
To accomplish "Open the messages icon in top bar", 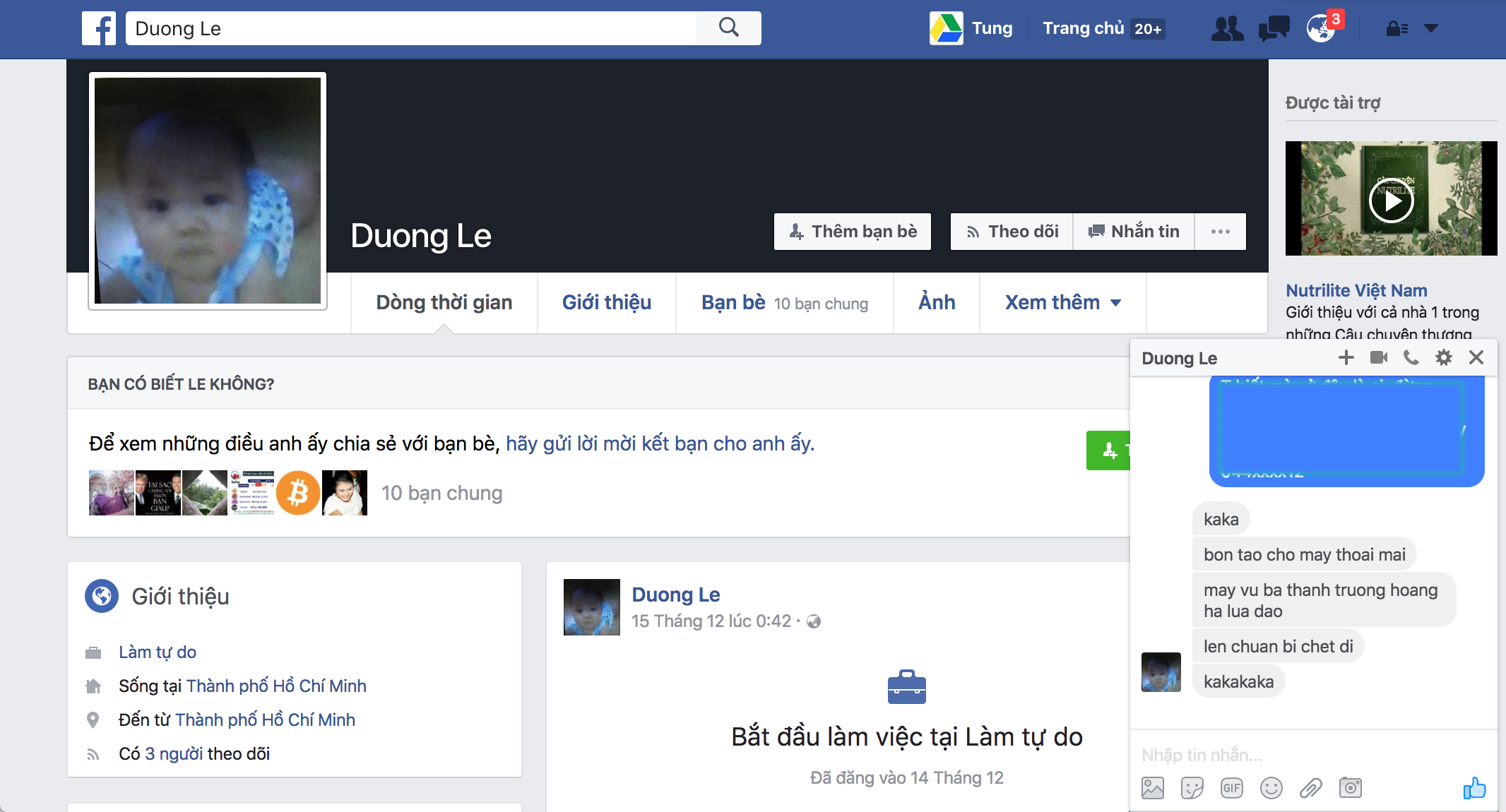I will tap(1274, 29).
